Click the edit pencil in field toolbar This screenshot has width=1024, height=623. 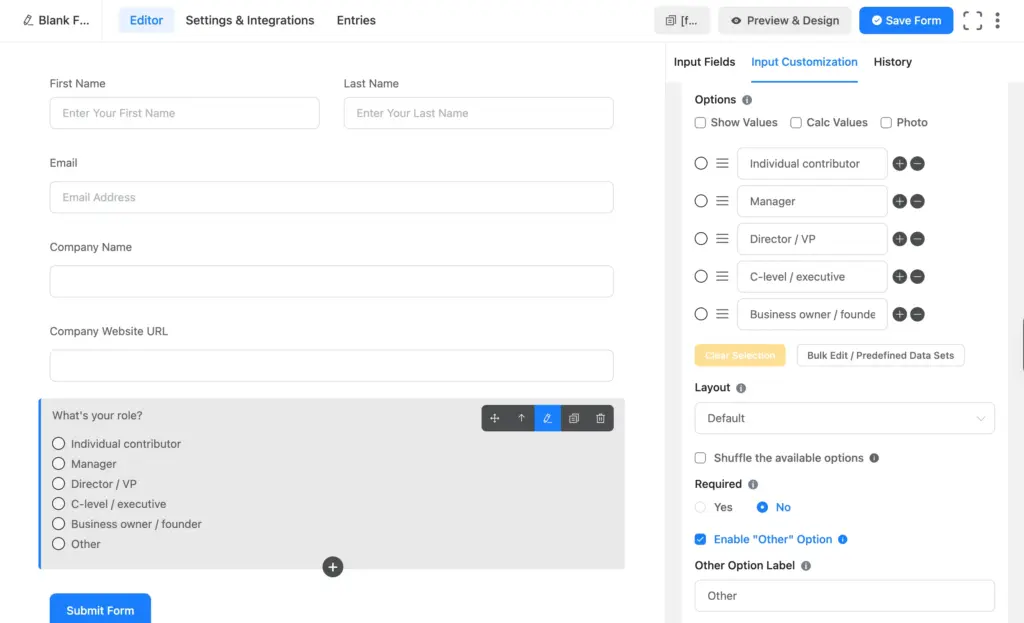[x=547, y=418]
